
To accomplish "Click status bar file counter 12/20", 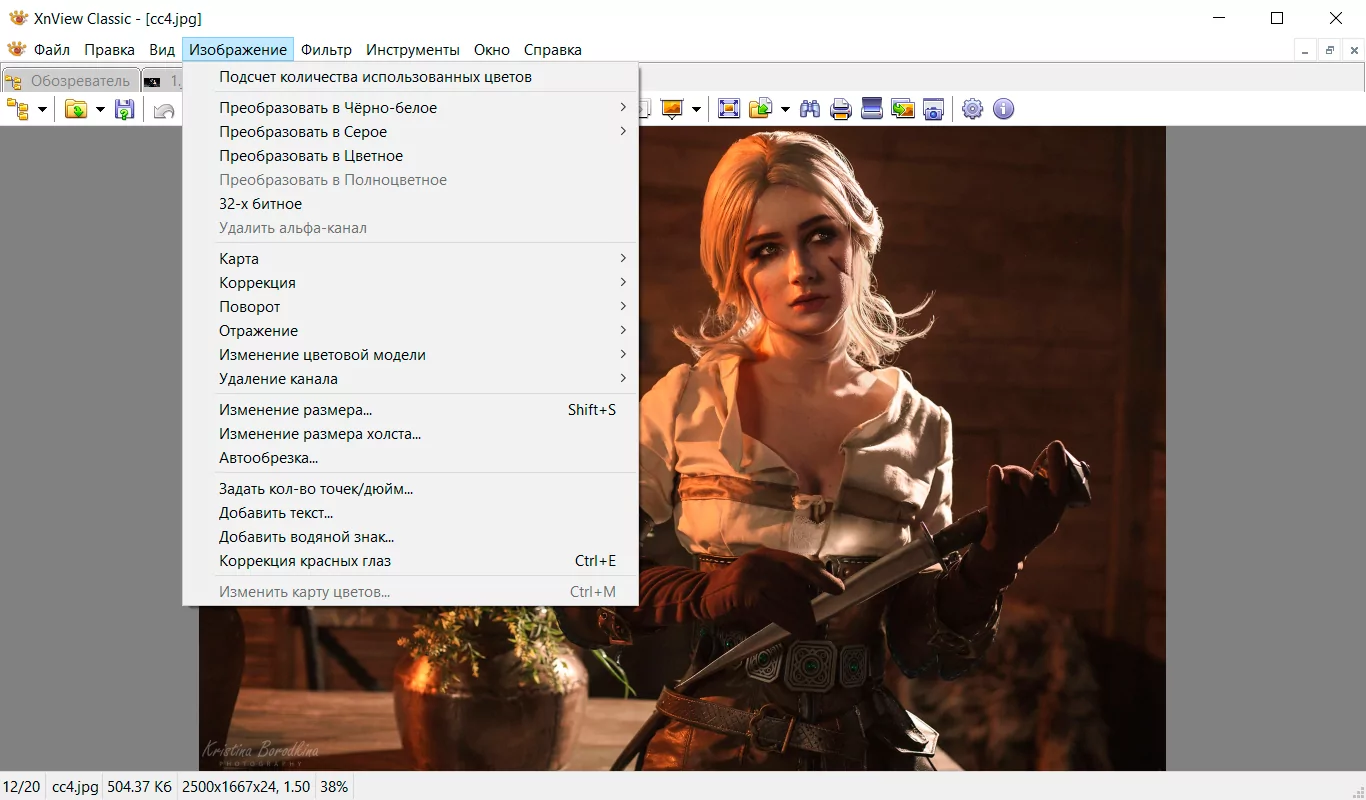I will coord(21,787).
